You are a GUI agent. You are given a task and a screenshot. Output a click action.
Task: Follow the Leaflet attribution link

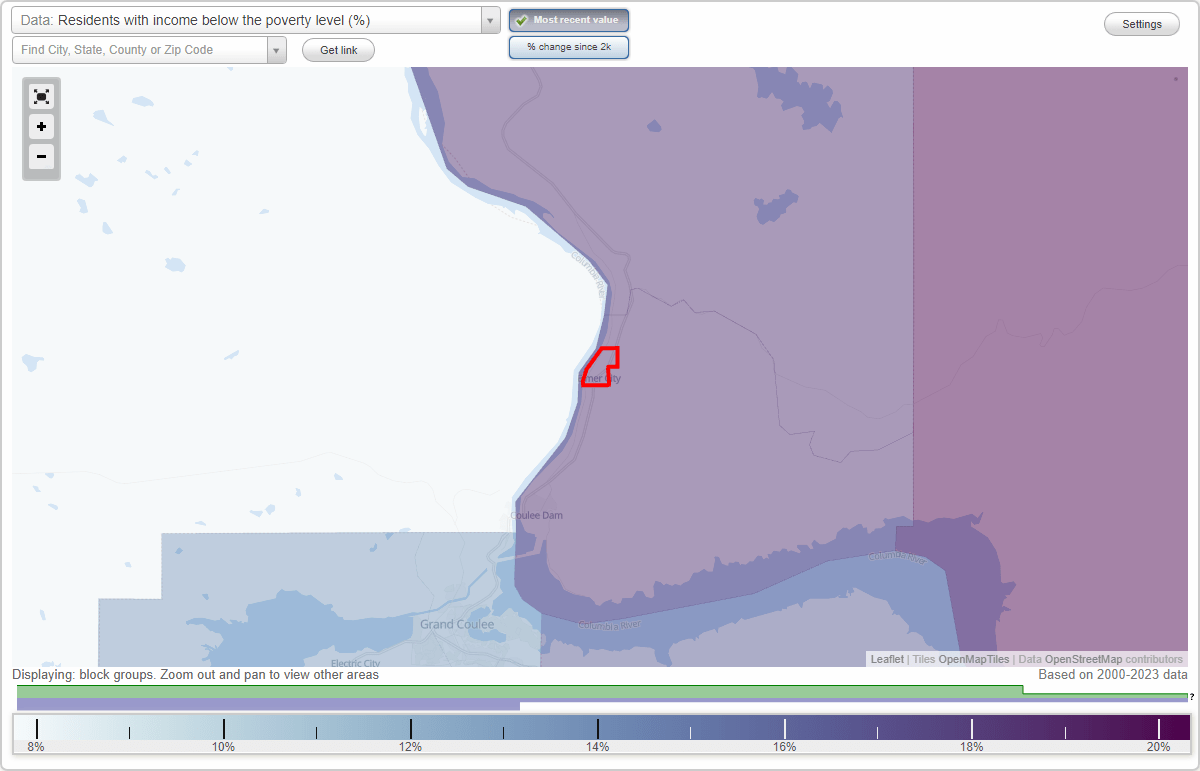[886, 659]
